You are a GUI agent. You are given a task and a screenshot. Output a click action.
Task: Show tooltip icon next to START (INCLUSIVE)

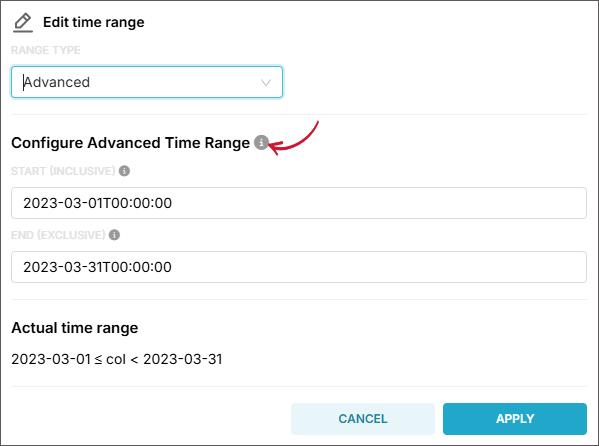coord(124,171)
